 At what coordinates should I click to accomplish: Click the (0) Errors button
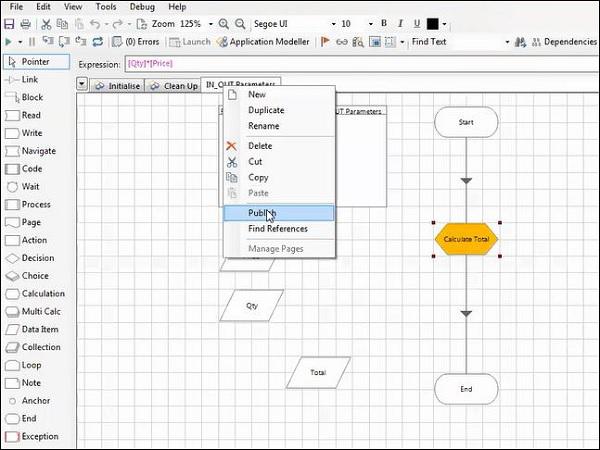click(136, 42)
